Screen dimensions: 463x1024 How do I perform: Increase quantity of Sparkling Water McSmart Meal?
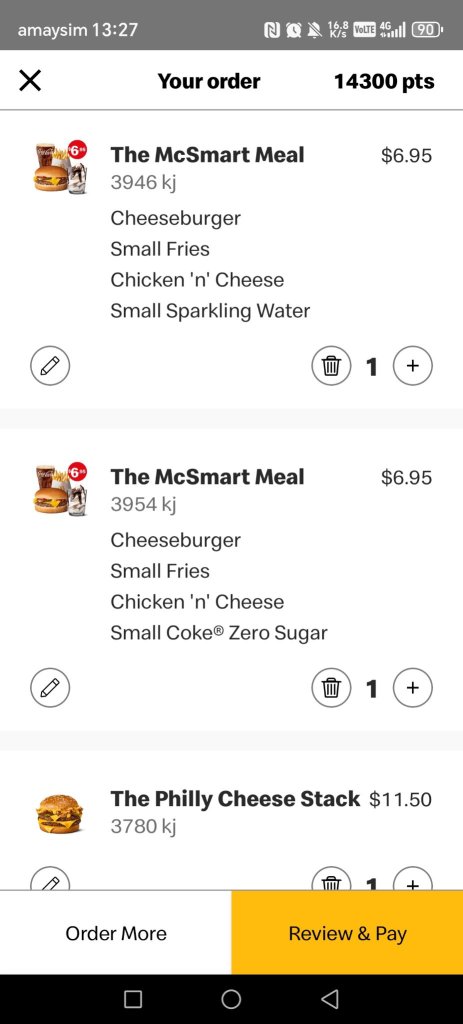click(x=413, y=366)
